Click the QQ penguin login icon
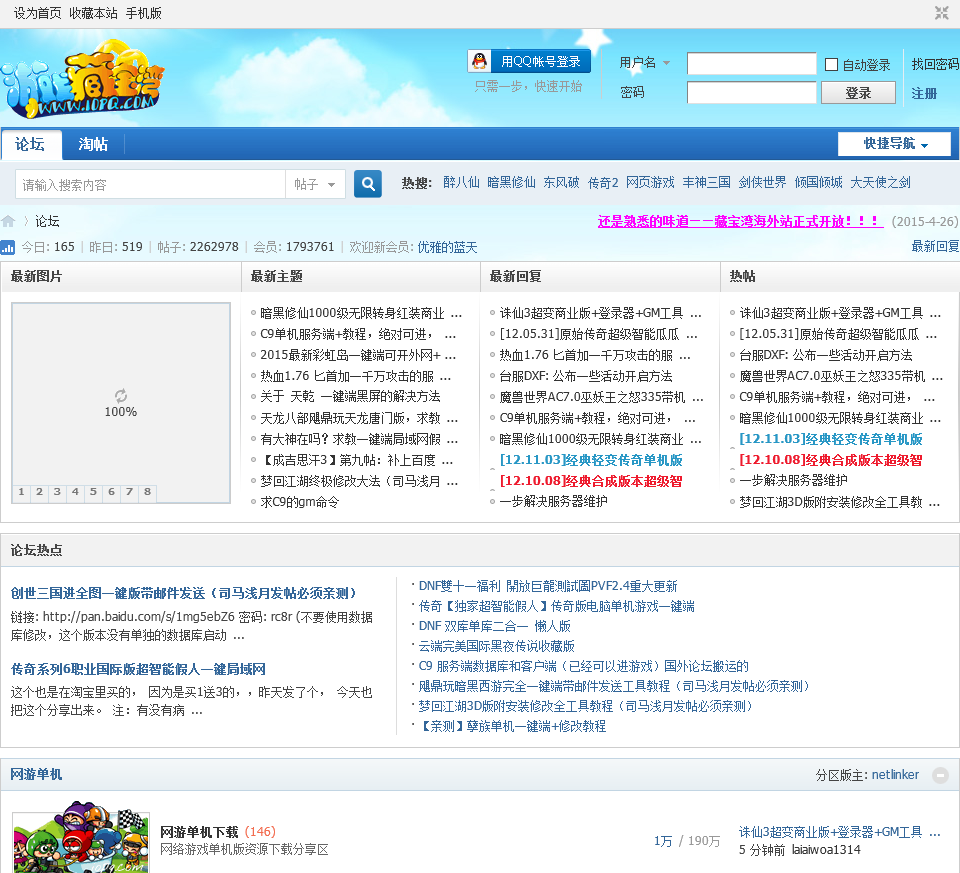Viewport: 960px width, 873px height. click(479, 61)
